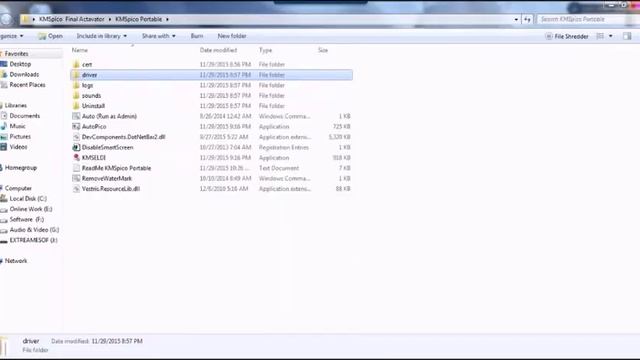Select the AutoPico application icon
The width and height of the screenshot is (640, 360).
[x=76, y=127]
